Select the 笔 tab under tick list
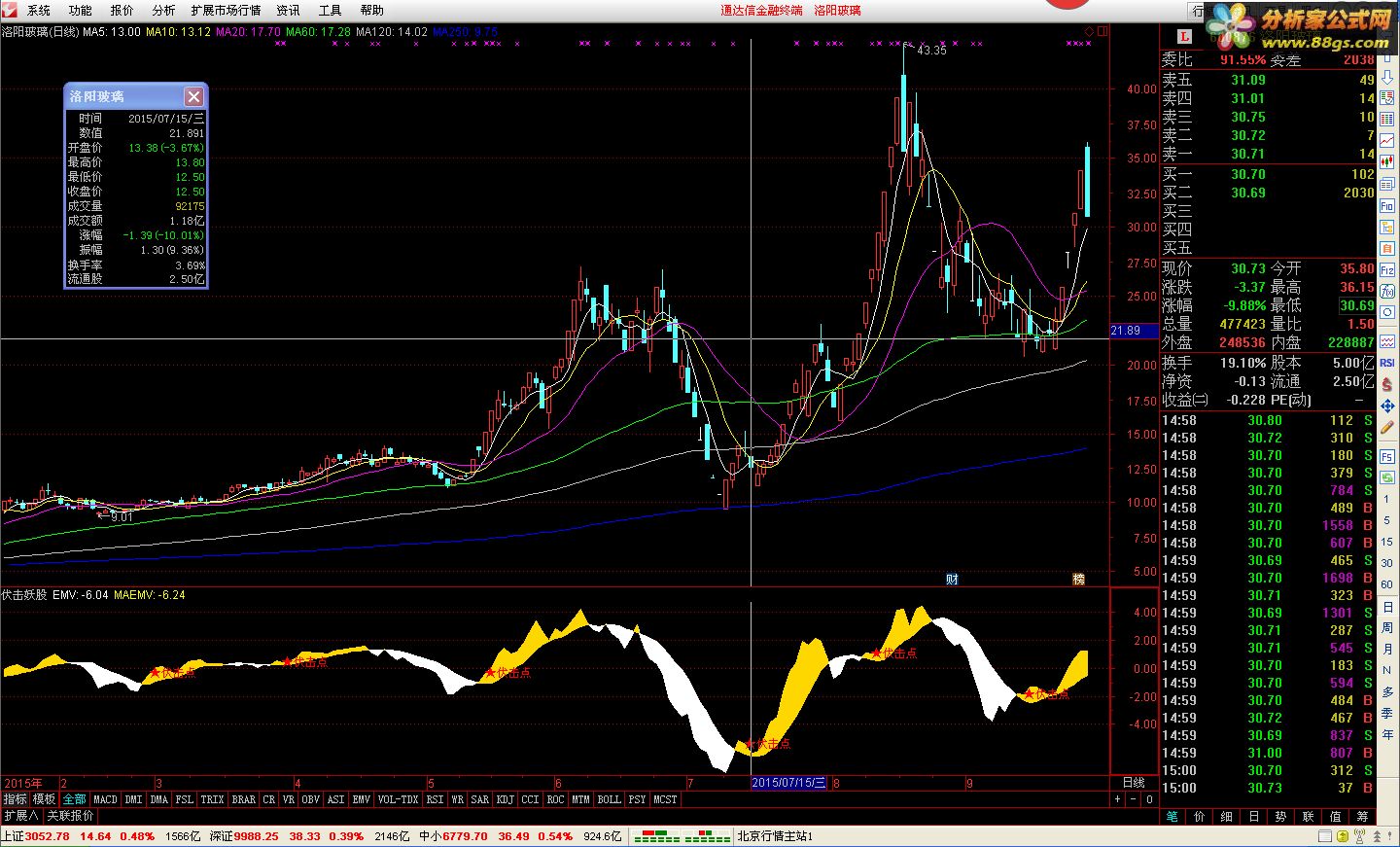 point(1172,817)
